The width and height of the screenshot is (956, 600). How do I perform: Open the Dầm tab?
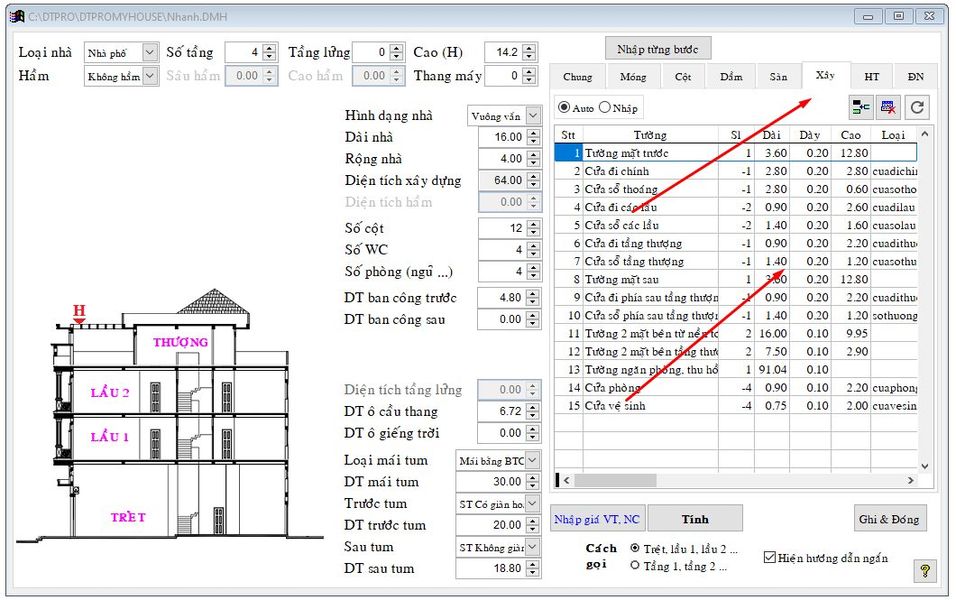point(731,76)
